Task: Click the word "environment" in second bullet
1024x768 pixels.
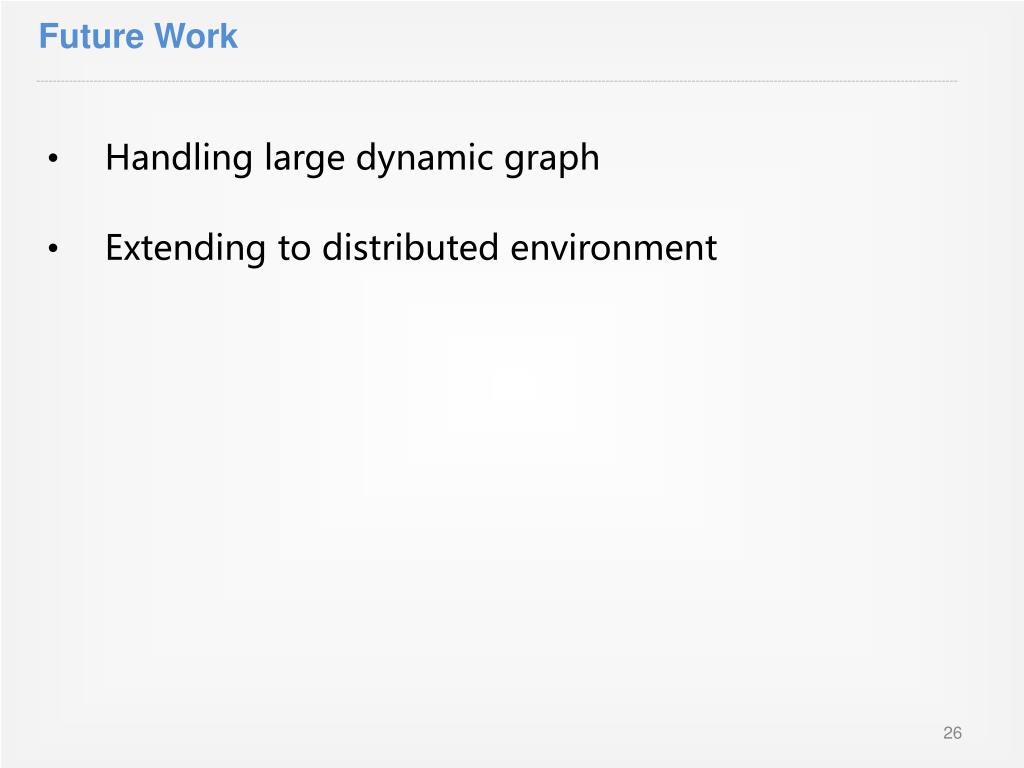Action: pyautogui.click(x=613, y=249)
